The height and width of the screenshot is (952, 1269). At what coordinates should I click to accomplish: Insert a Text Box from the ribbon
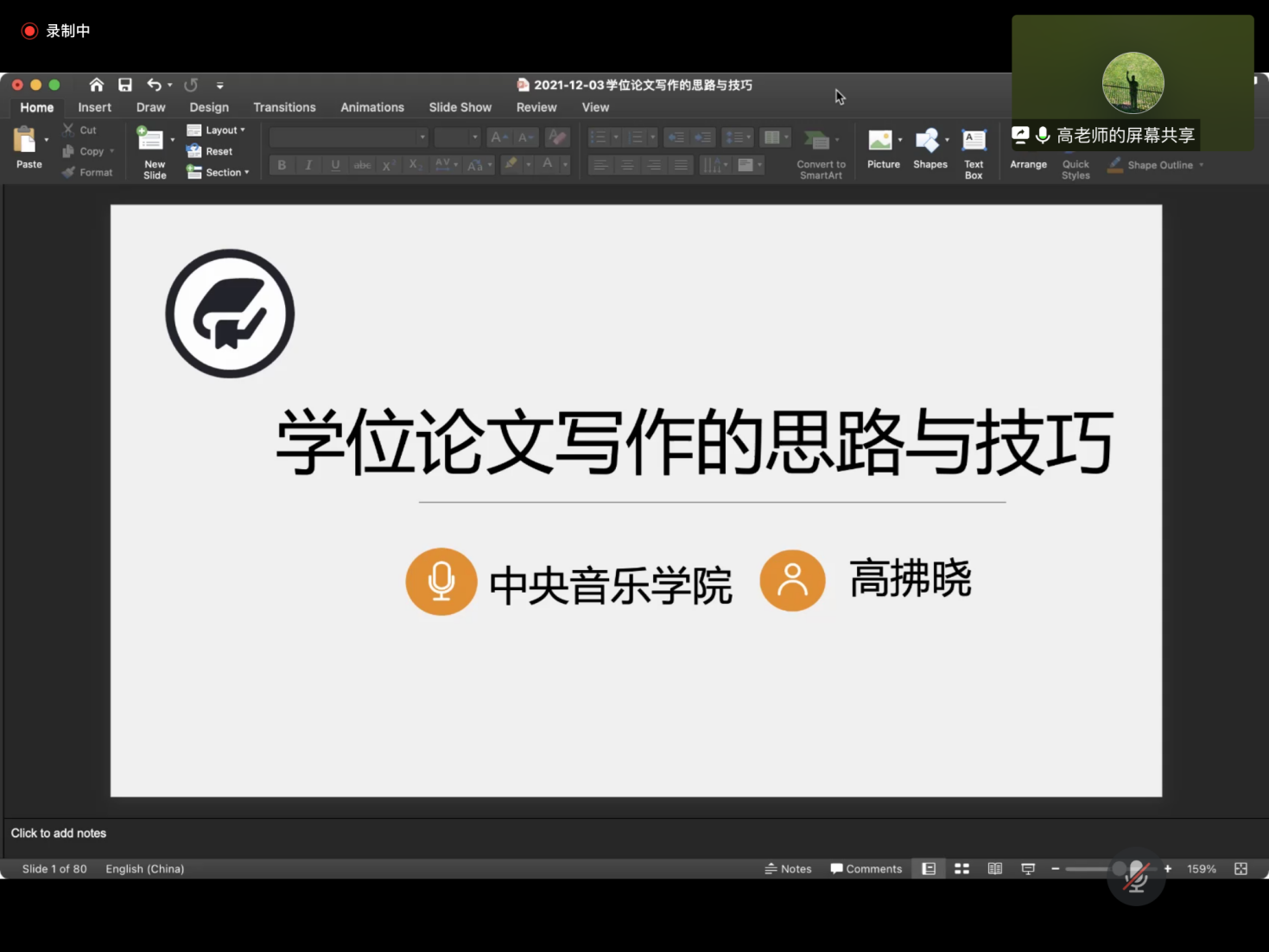[974, 141]
